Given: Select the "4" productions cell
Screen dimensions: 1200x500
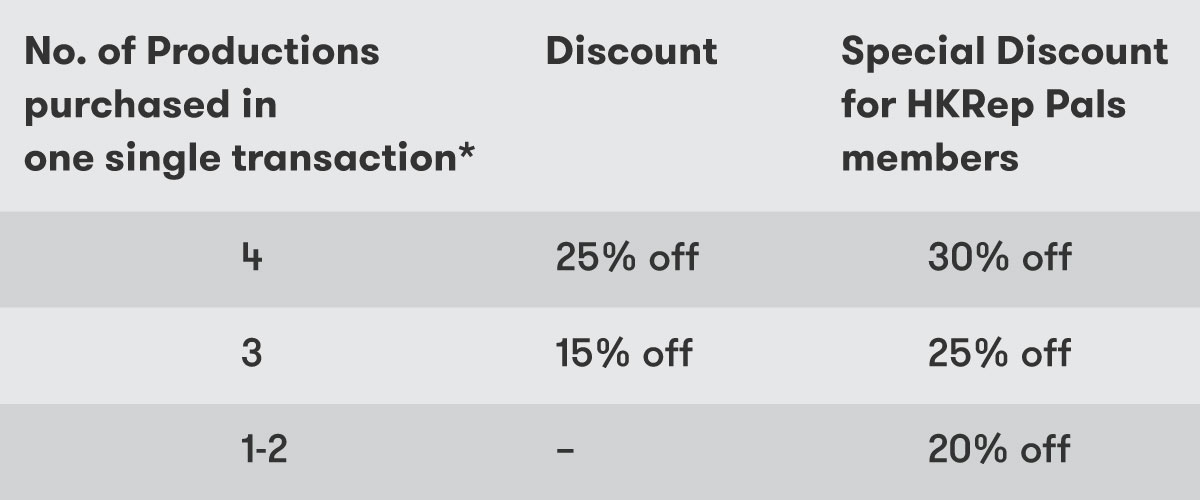Looking at the screenshot, I should [x=252, y=258].
